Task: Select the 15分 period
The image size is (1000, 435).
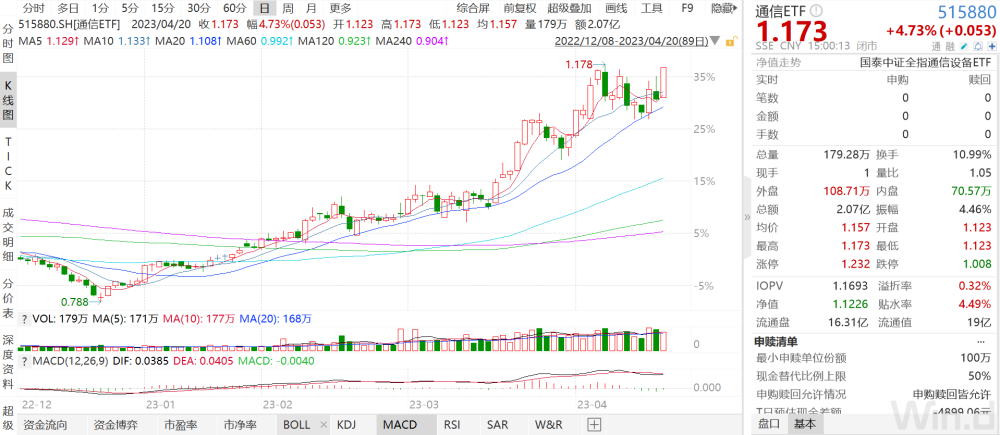Action: pyautogui.click(x=163, y=8)
